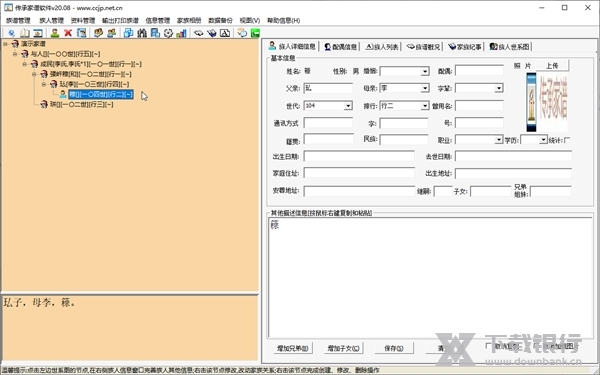Viewport: 600px width, 375px height.
Task: Collapse the 与人 tree node expander
Action: coord(15,54)
